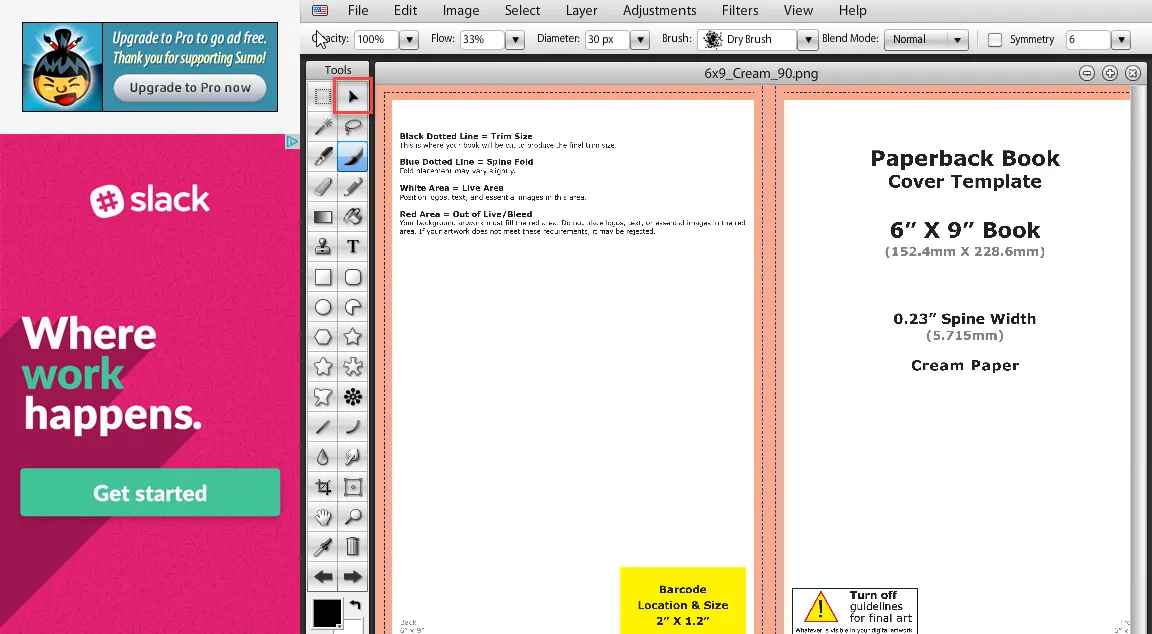Click the left arrow undo icon
Viewport: 1152px width, 634px height.
click(x=323, y=577)
